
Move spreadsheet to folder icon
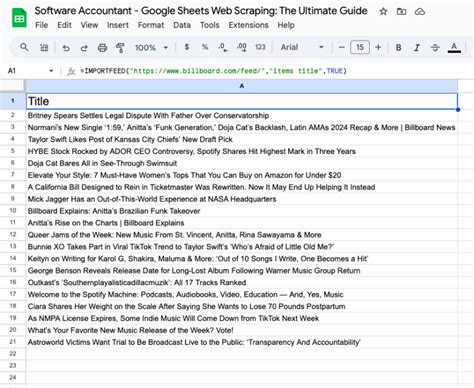pyautogui.click(x=401, y=12)
